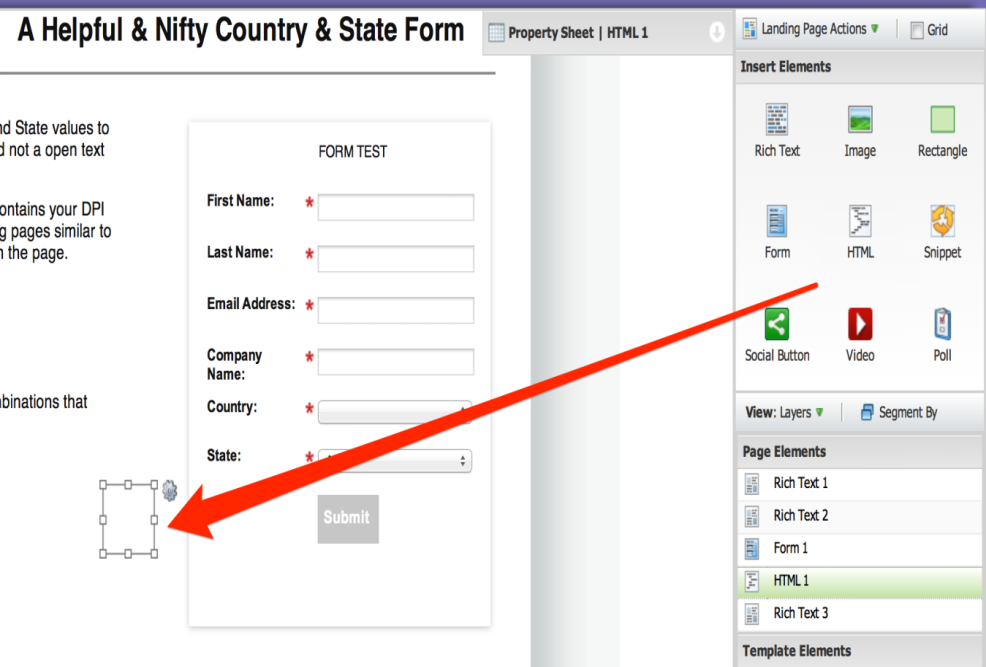Open the State dropdown in the form
Screen dimensions: 986x667
pyautogui.click(x=395, y=461)
